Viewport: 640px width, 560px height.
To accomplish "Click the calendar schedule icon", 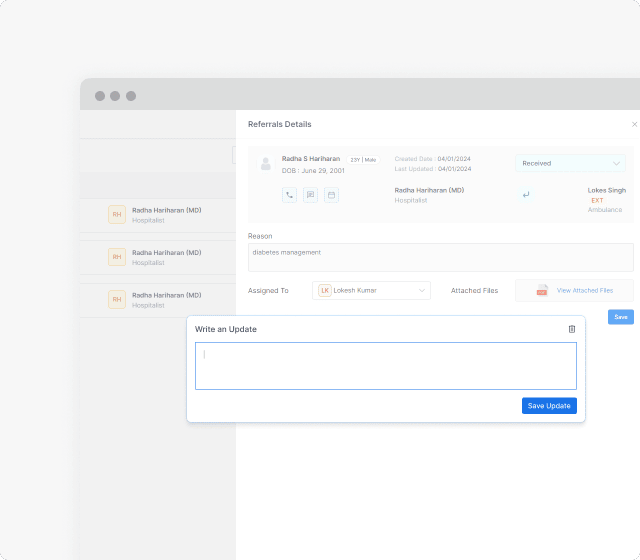I will (x=332, y=195).
